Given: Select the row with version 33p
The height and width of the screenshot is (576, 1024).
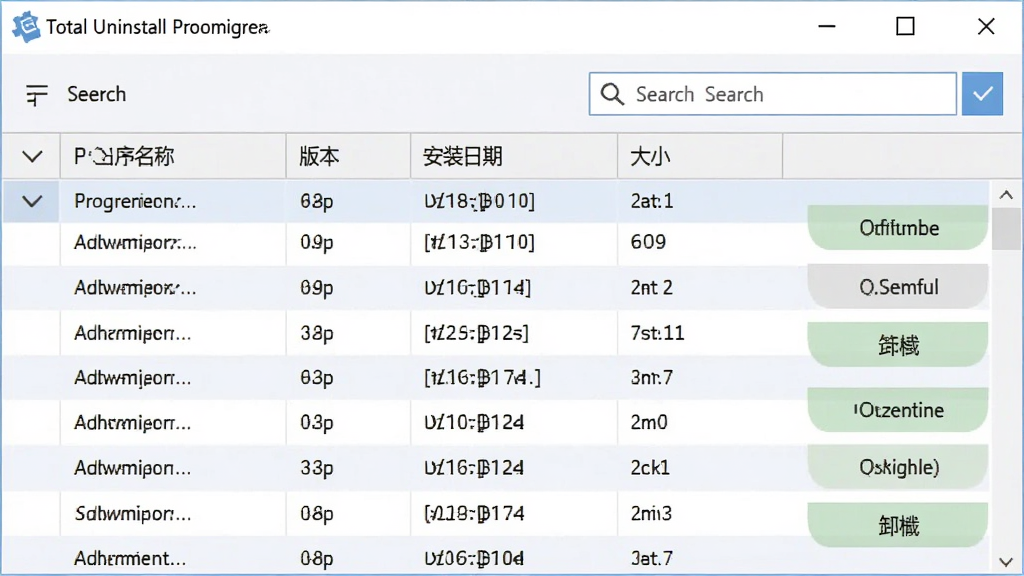Looking at the screenshot, I should click(496, 468).
